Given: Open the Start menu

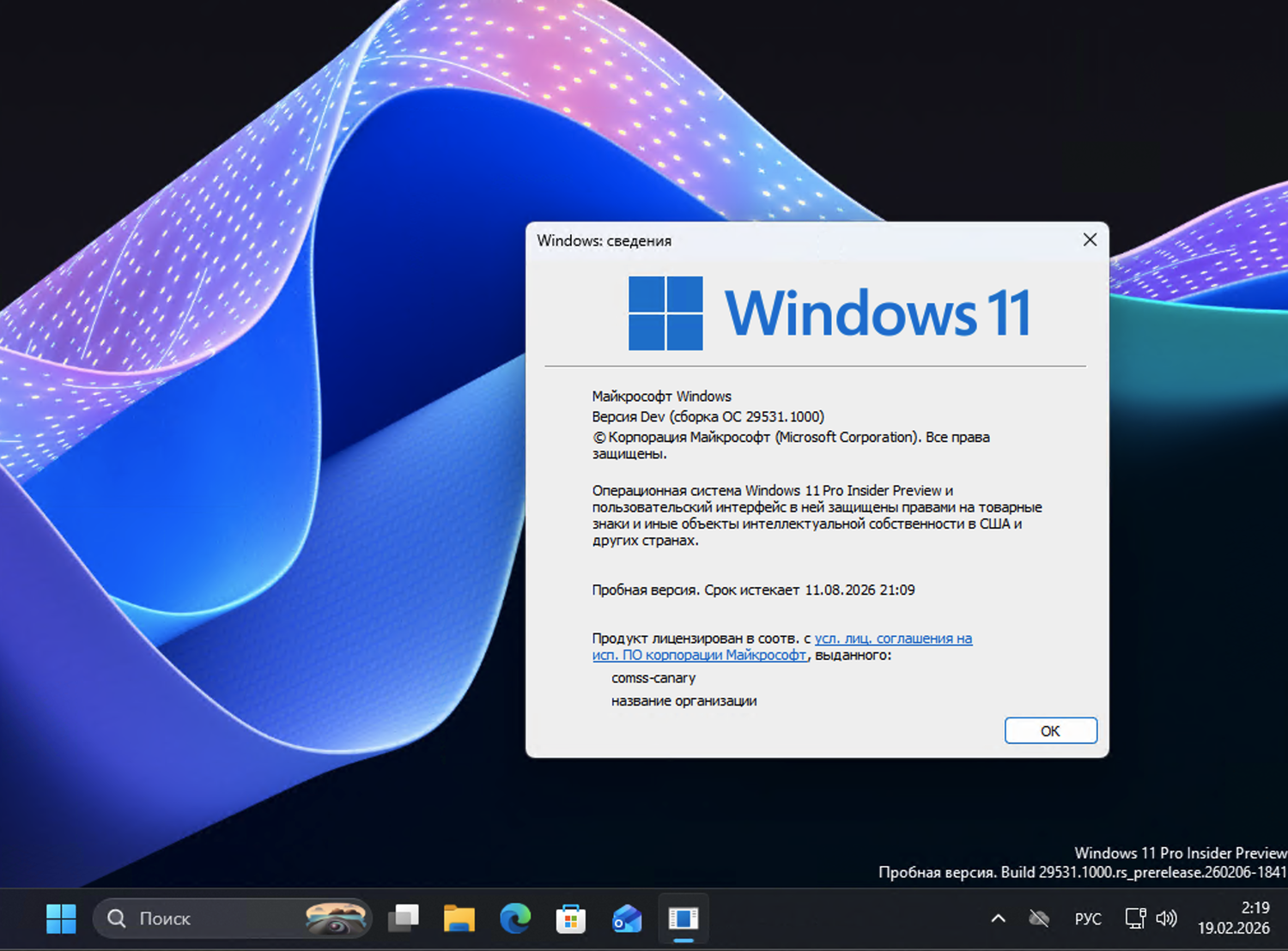Looking at the screenshot, I should coord(60,918).
